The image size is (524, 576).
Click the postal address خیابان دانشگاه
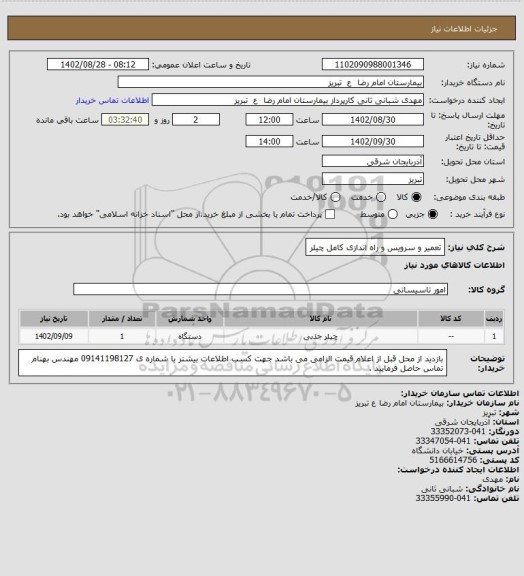pos(437,450)
